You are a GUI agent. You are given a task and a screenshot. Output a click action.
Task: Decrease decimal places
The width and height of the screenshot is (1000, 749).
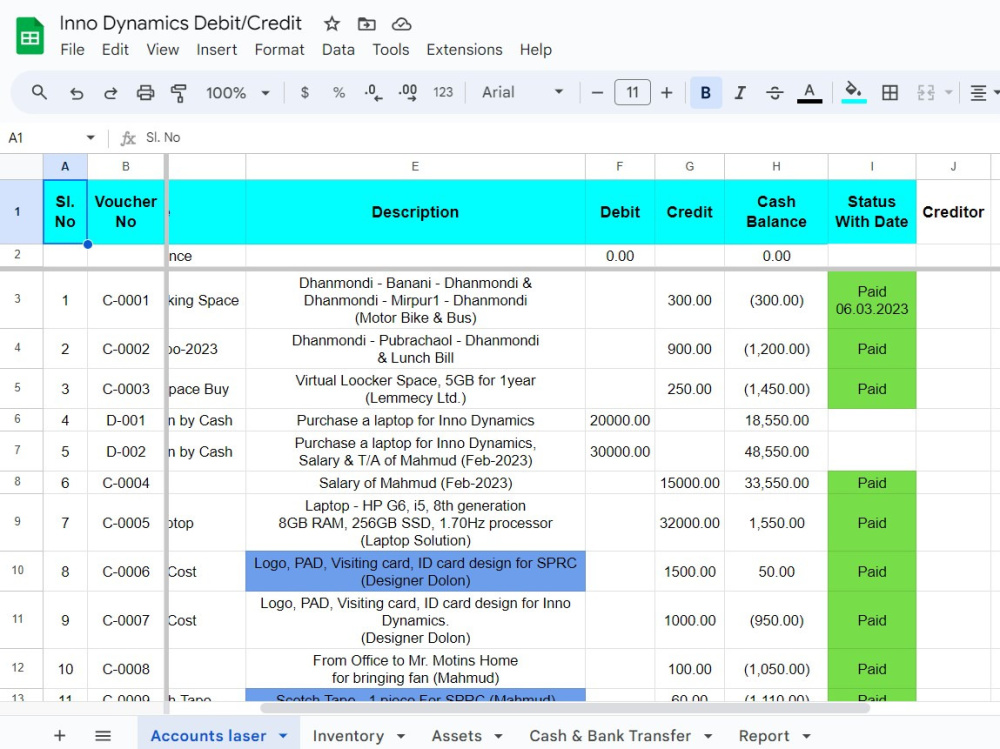[x=373, y=93]
